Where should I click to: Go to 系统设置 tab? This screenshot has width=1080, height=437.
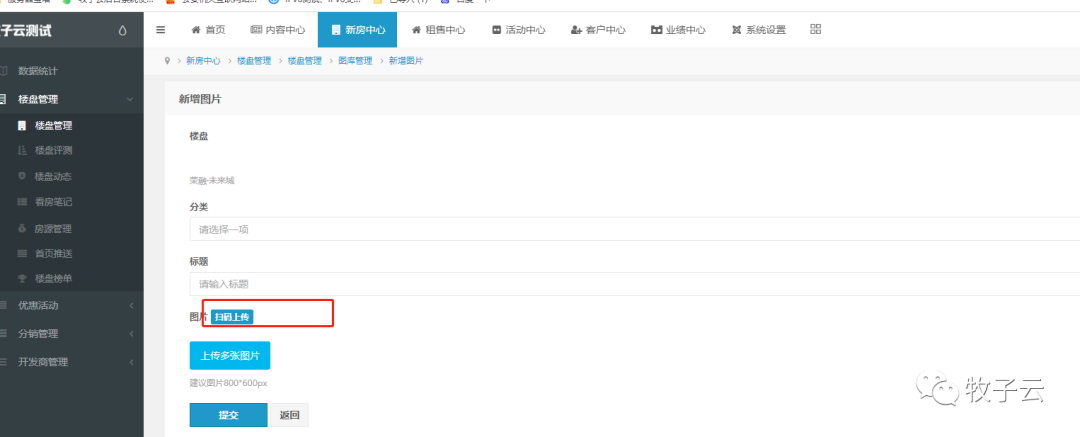[x=758, y=30]
